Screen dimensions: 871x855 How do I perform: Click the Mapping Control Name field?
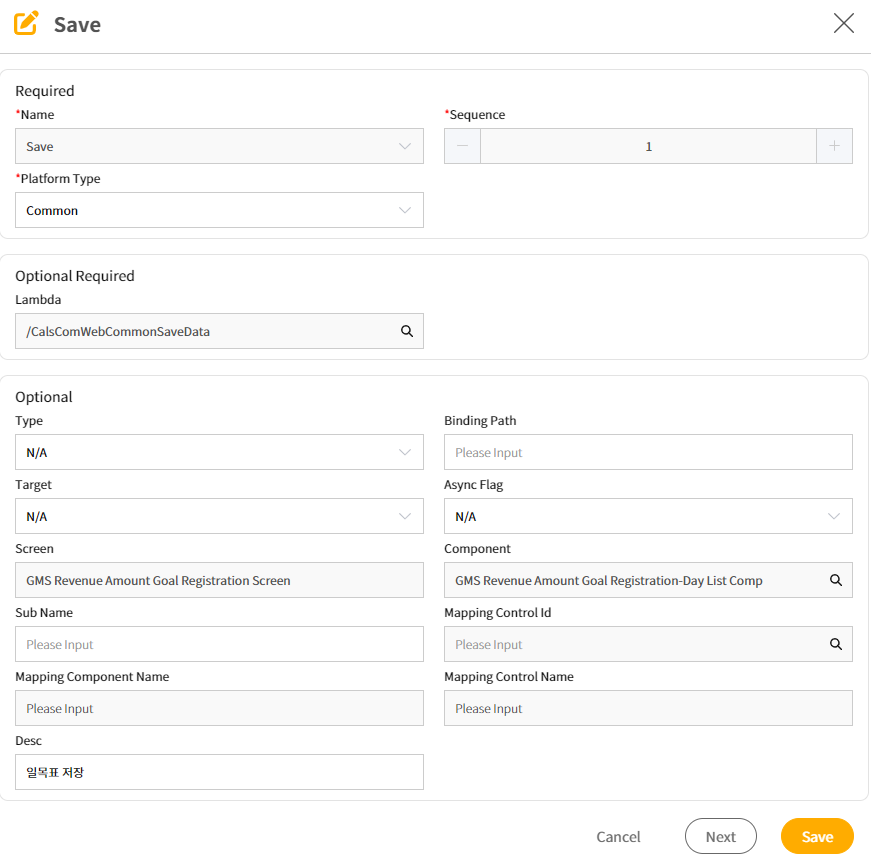648,708
